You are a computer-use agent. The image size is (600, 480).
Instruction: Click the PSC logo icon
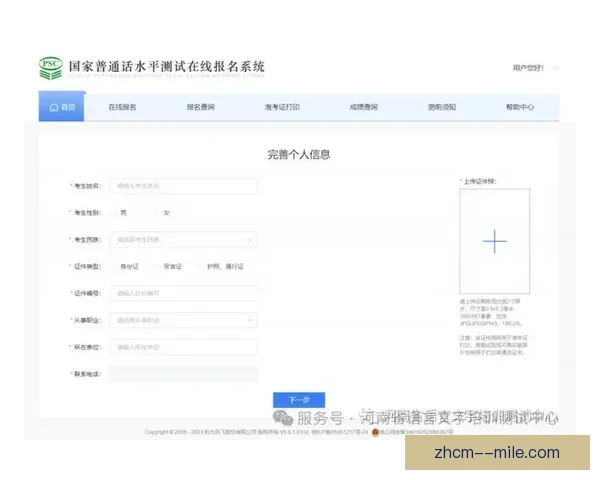click(51, 68)
